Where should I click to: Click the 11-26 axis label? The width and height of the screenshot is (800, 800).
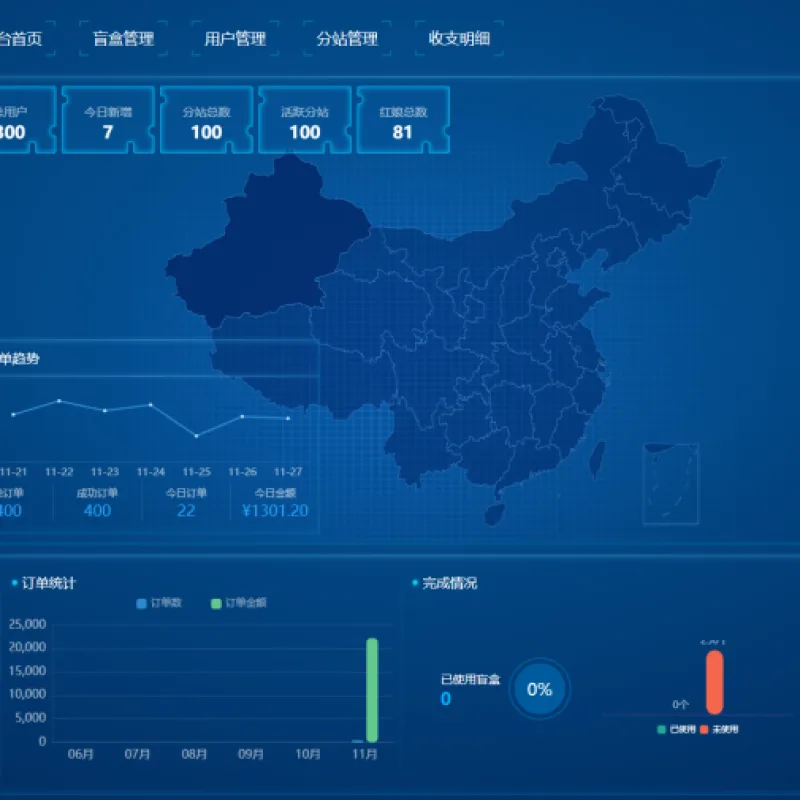242,472
